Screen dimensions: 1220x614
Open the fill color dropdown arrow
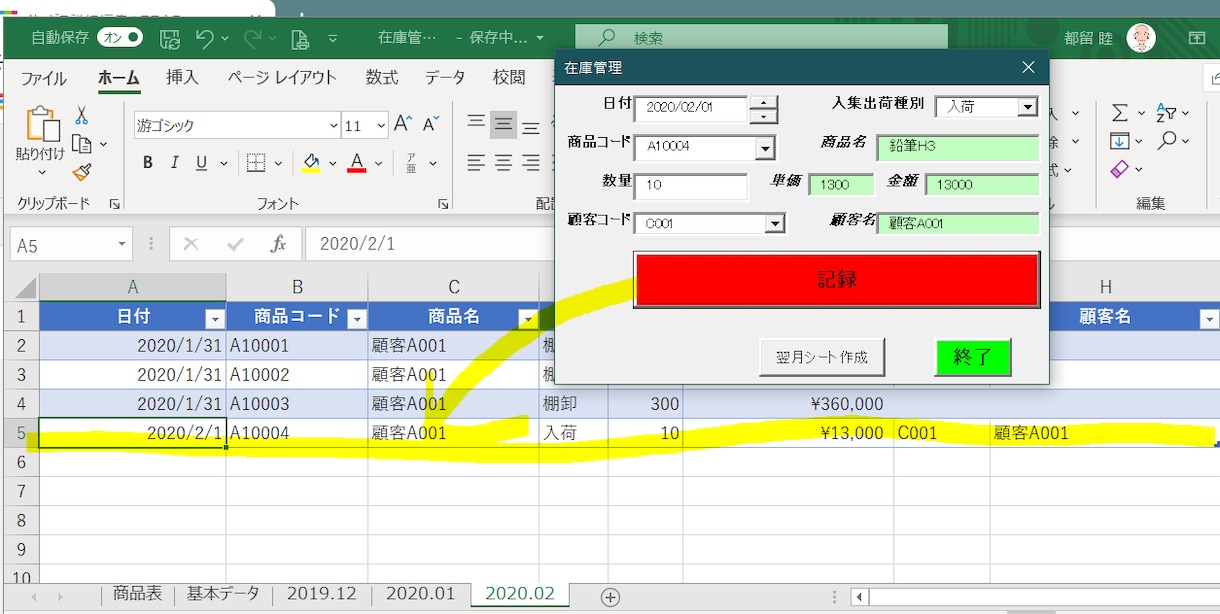click(x=331, y=163)
